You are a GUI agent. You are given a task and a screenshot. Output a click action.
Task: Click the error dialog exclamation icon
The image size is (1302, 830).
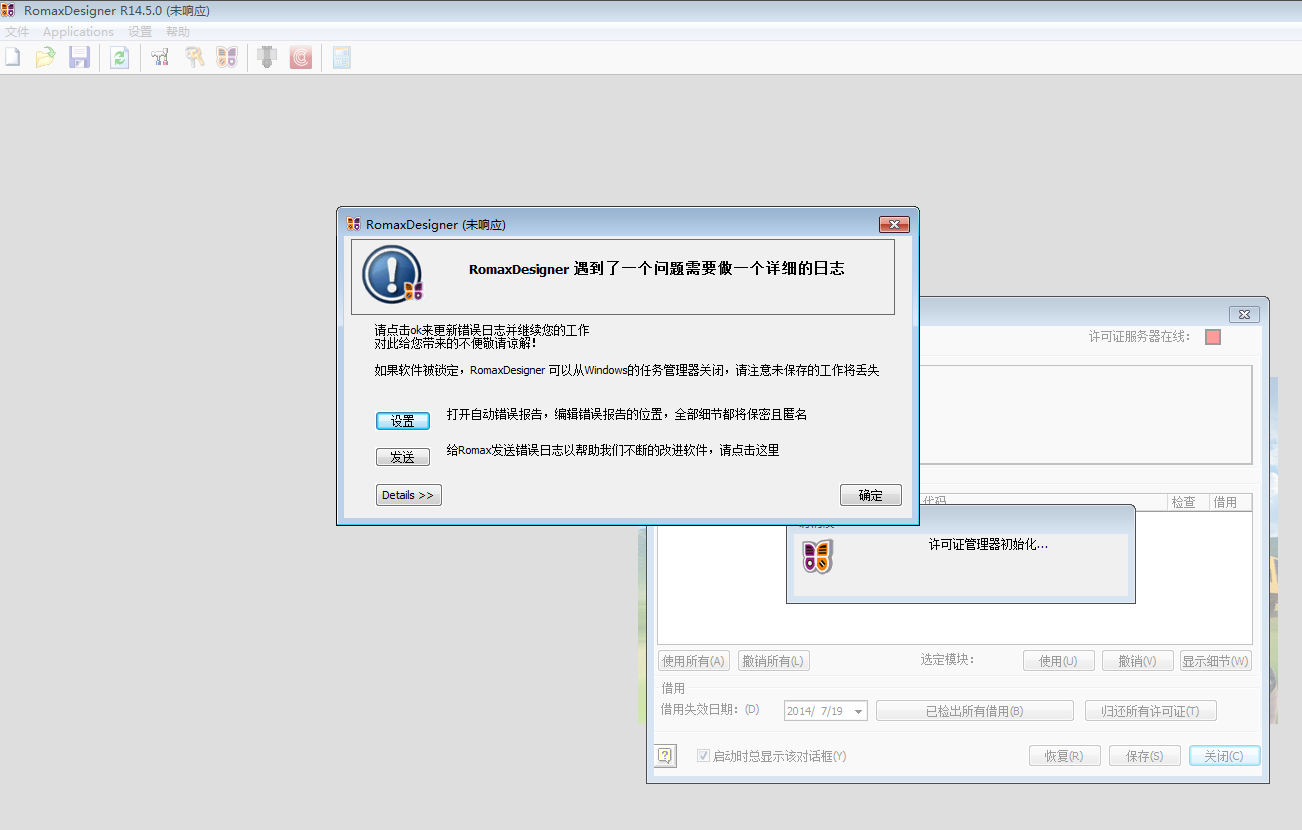point(392,274)
